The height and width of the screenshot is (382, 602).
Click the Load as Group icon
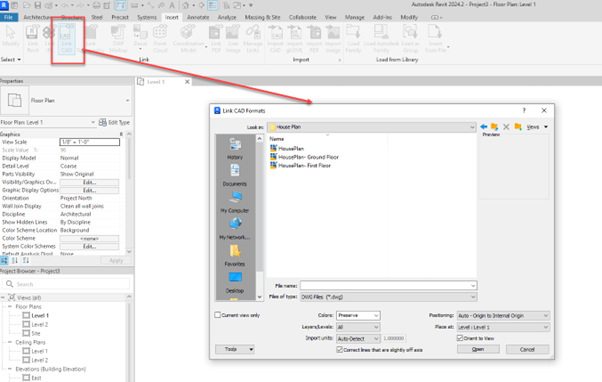pyautogui.click(x=410, y=38)
